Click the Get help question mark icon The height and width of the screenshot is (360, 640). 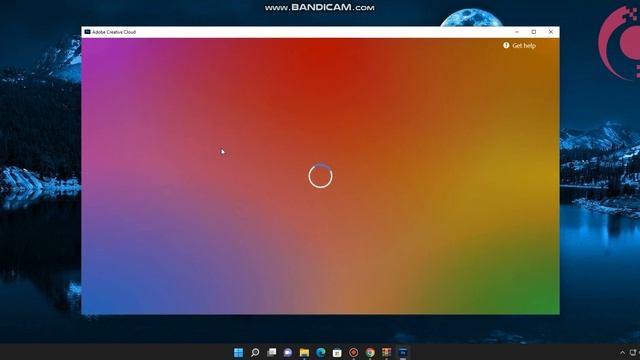point(506,45)
